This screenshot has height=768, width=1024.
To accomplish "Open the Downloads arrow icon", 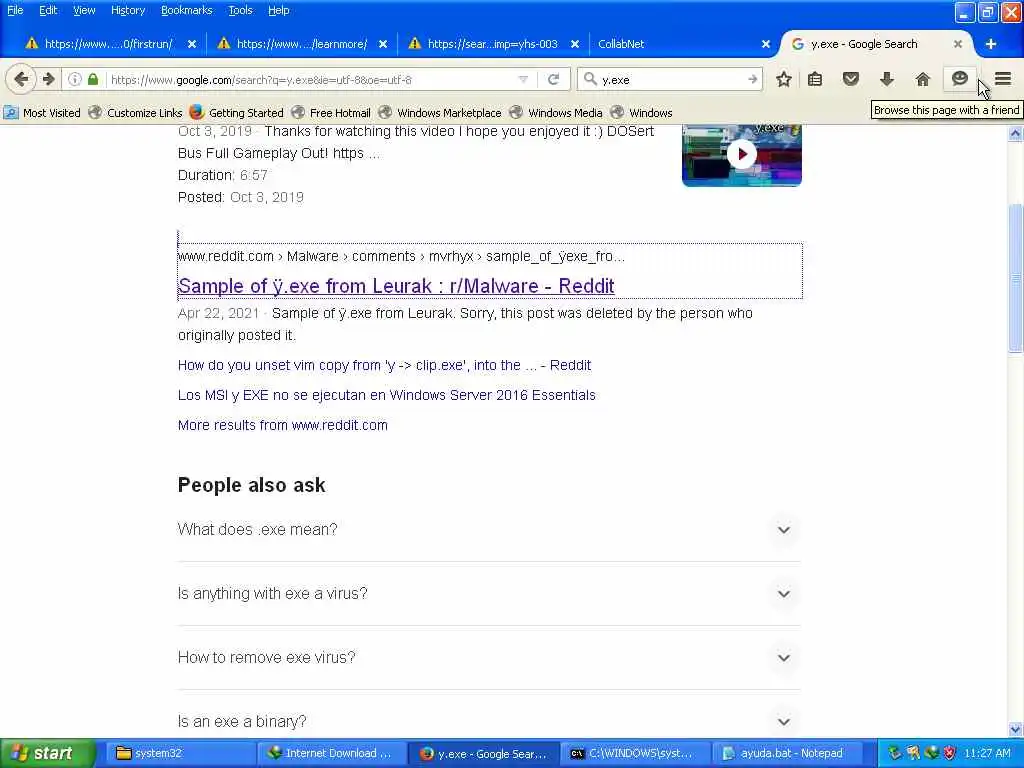I will (x=887, y=80).
